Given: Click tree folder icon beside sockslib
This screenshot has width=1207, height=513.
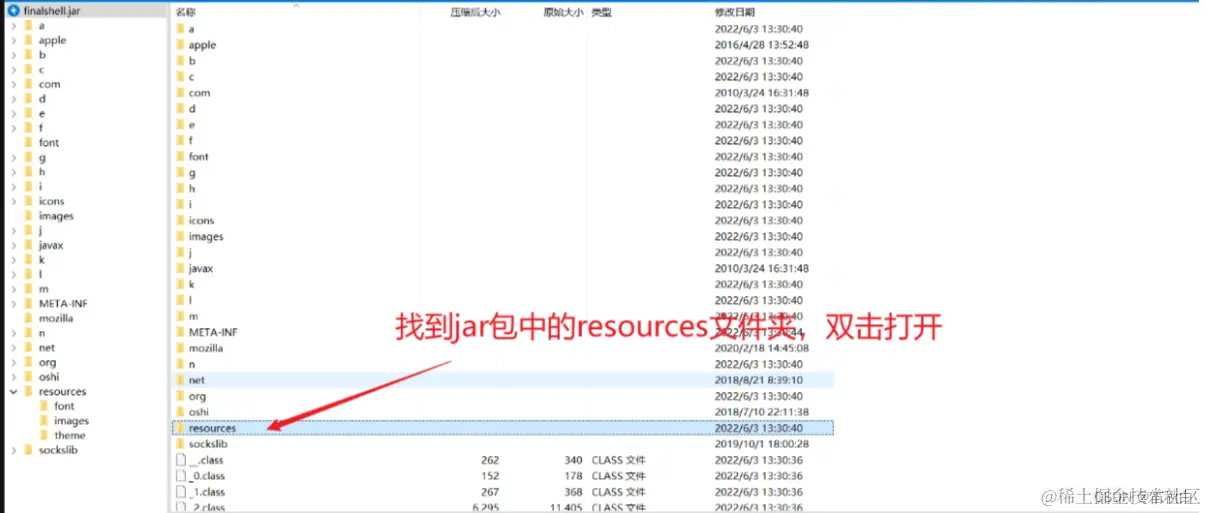Looking at the screenshot, I should (29, 451).
